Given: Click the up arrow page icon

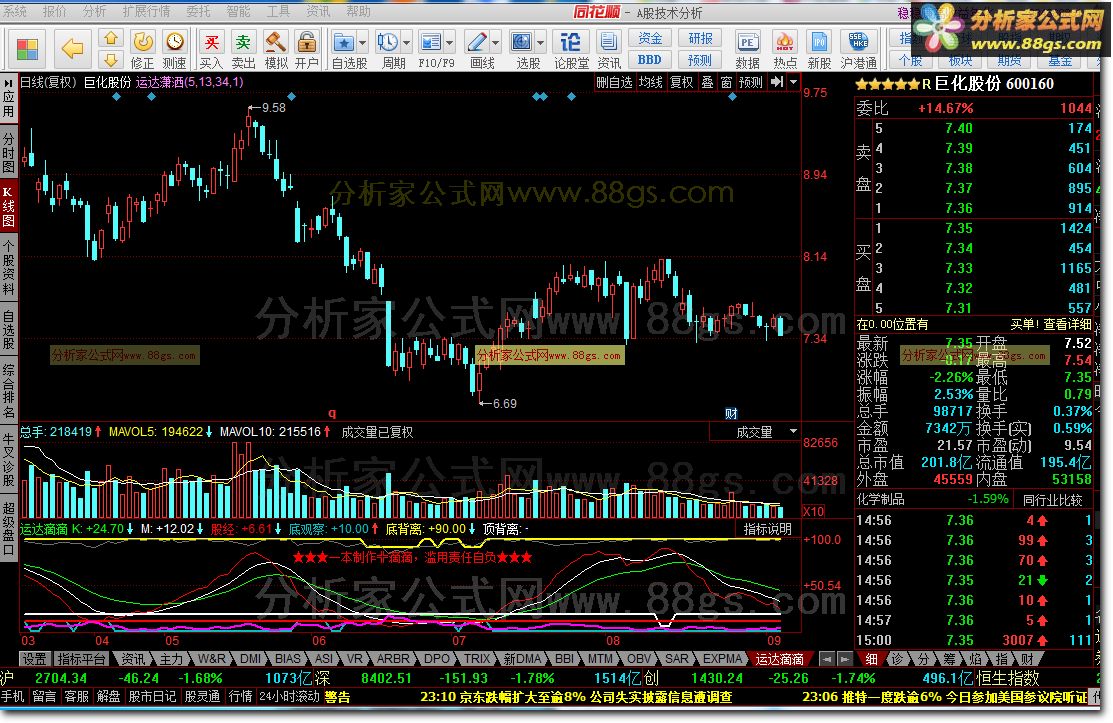Looking at the screenshot, I should pyautogui.click(x=111, y=39).
